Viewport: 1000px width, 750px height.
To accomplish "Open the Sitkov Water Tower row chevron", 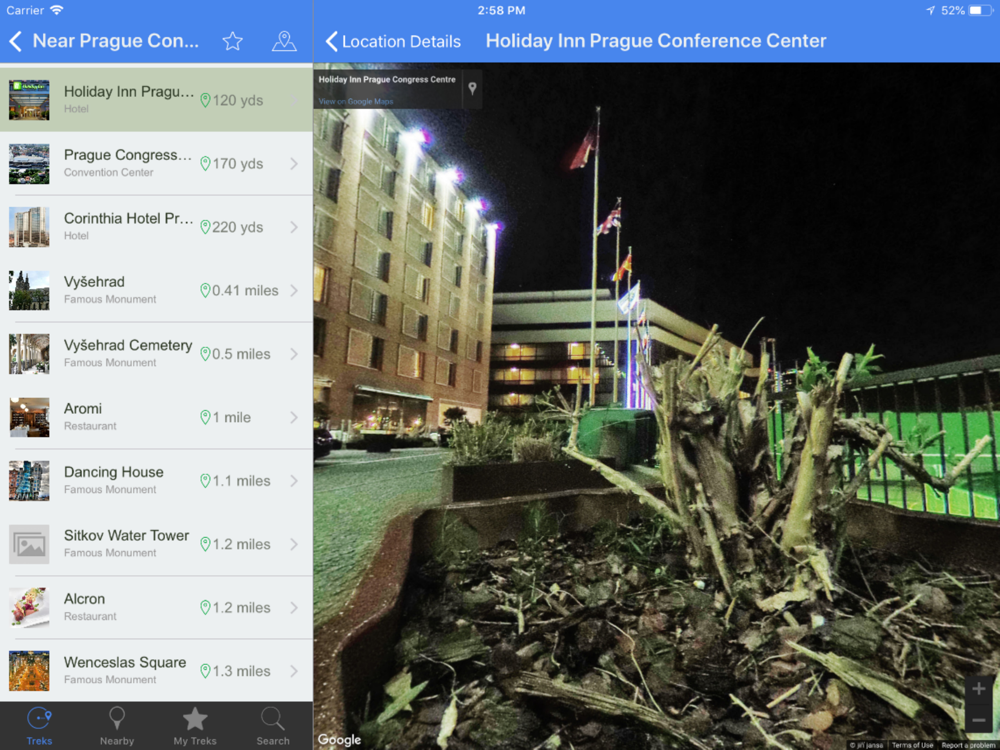I will pyautogui.click(x=294, y=545).
